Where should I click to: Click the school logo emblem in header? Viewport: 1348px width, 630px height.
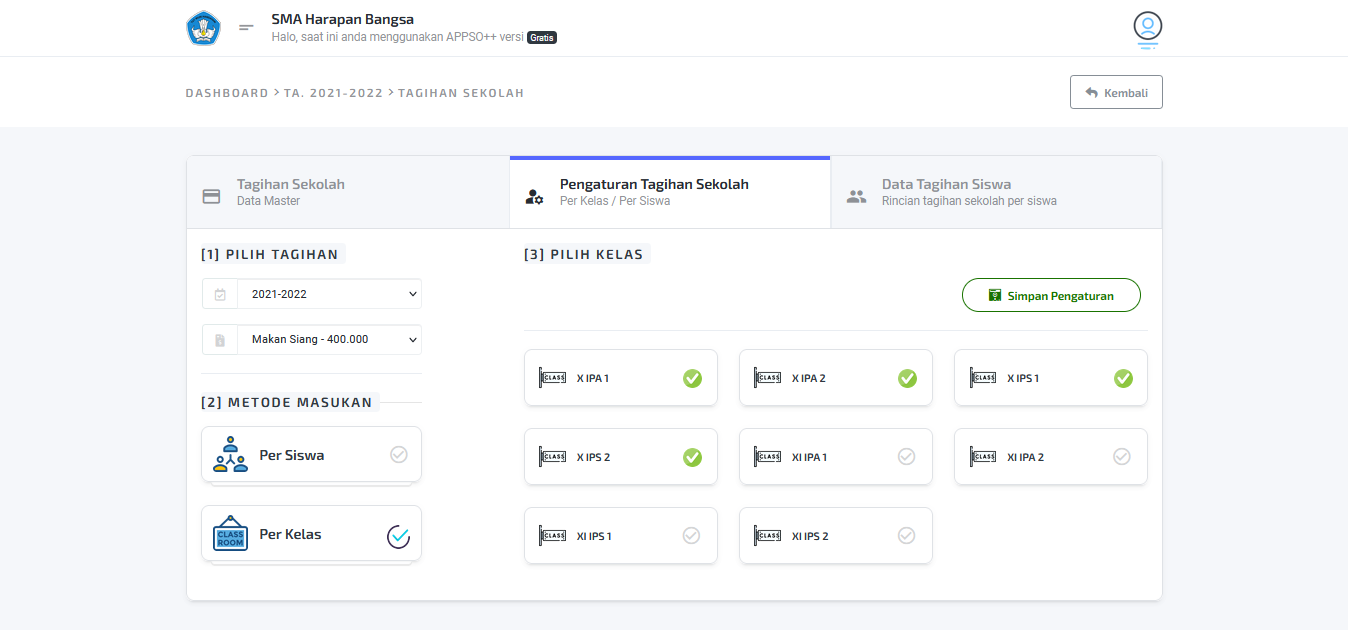pos(203,28)
